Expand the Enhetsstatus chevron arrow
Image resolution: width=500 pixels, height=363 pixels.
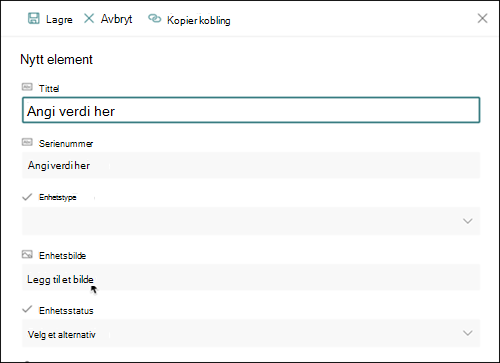click(x=468, y=333)
